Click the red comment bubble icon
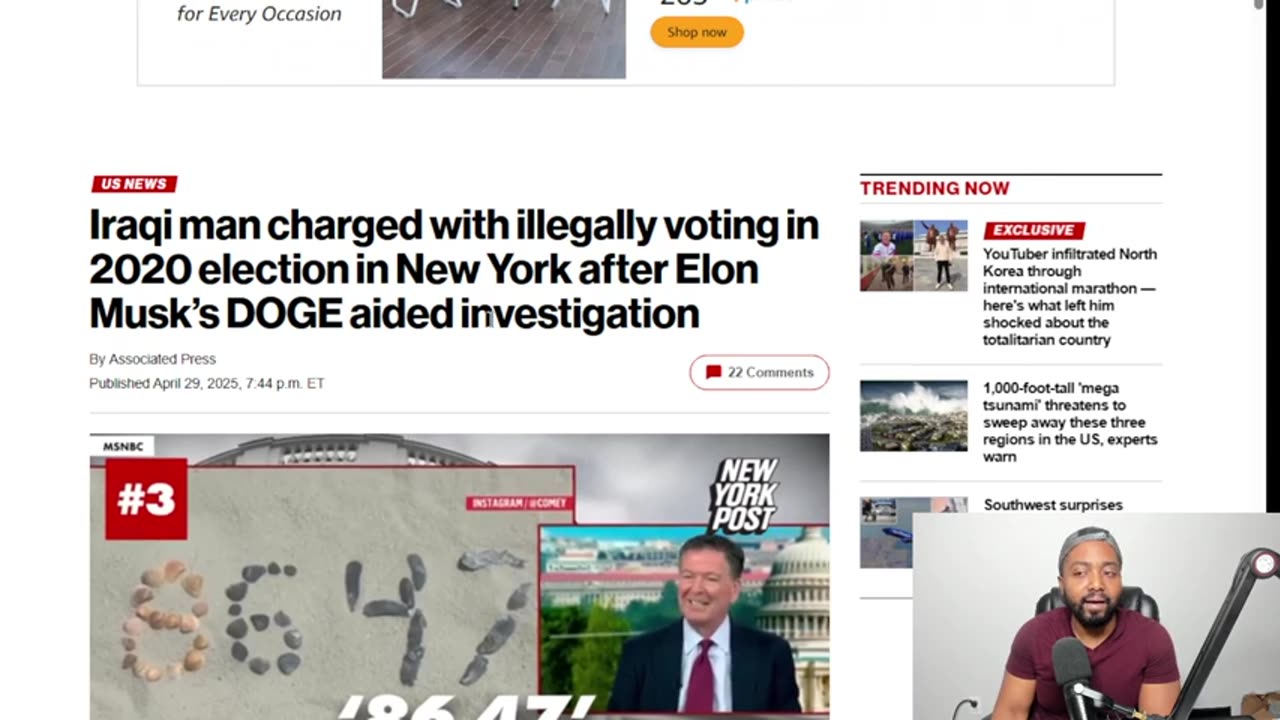The image size is (1280, 720). click(713, 372)
